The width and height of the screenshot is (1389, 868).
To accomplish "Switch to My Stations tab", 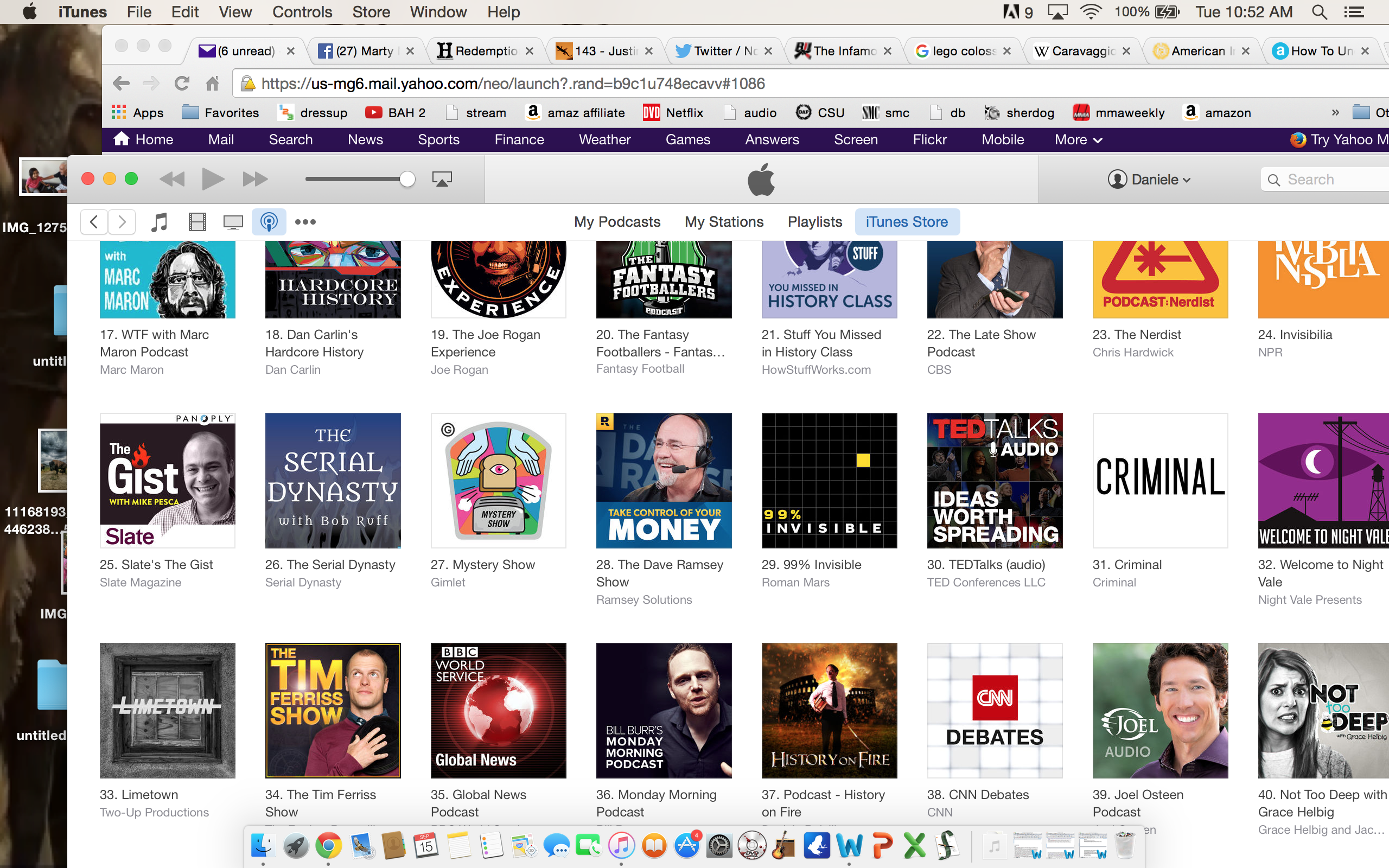I will [x=724, y=222].
